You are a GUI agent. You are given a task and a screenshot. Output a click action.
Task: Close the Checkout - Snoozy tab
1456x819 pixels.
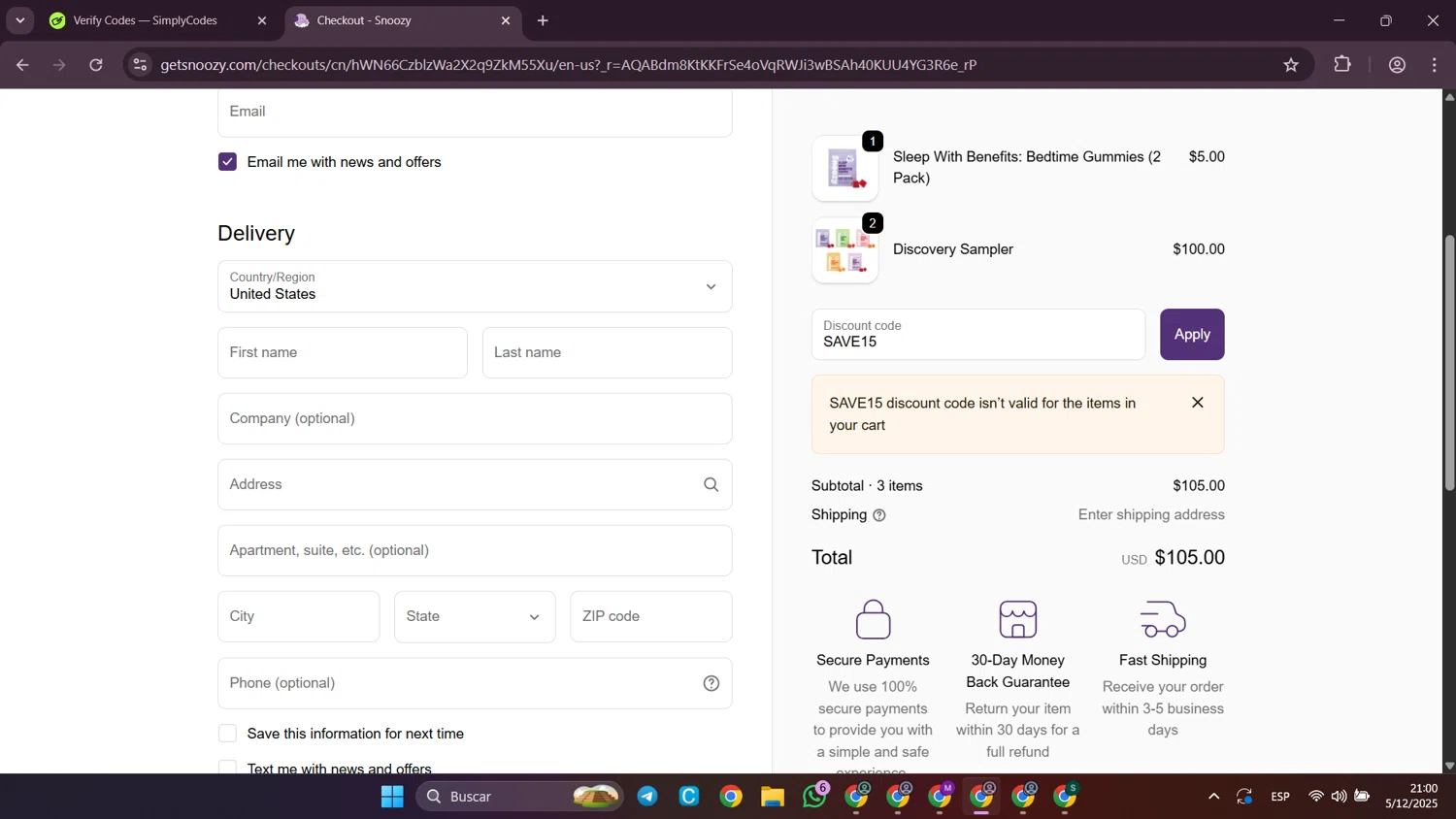click(505, 20)
